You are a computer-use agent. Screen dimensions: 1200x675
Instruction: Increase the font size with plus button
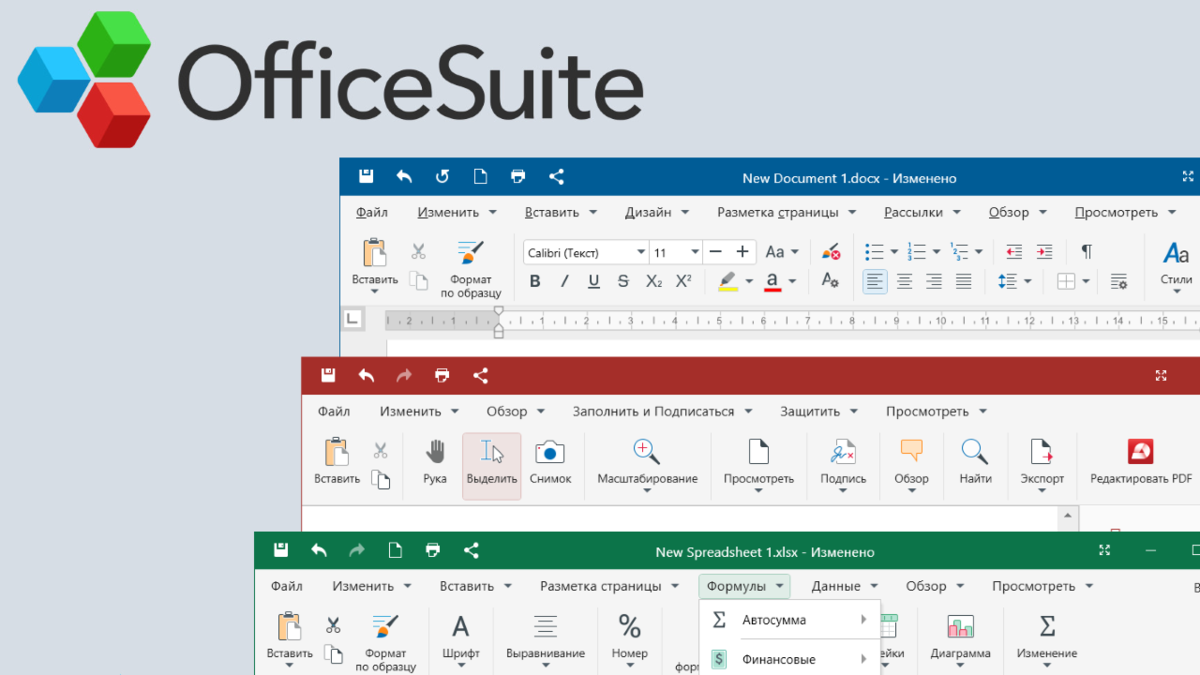[742, 252]
